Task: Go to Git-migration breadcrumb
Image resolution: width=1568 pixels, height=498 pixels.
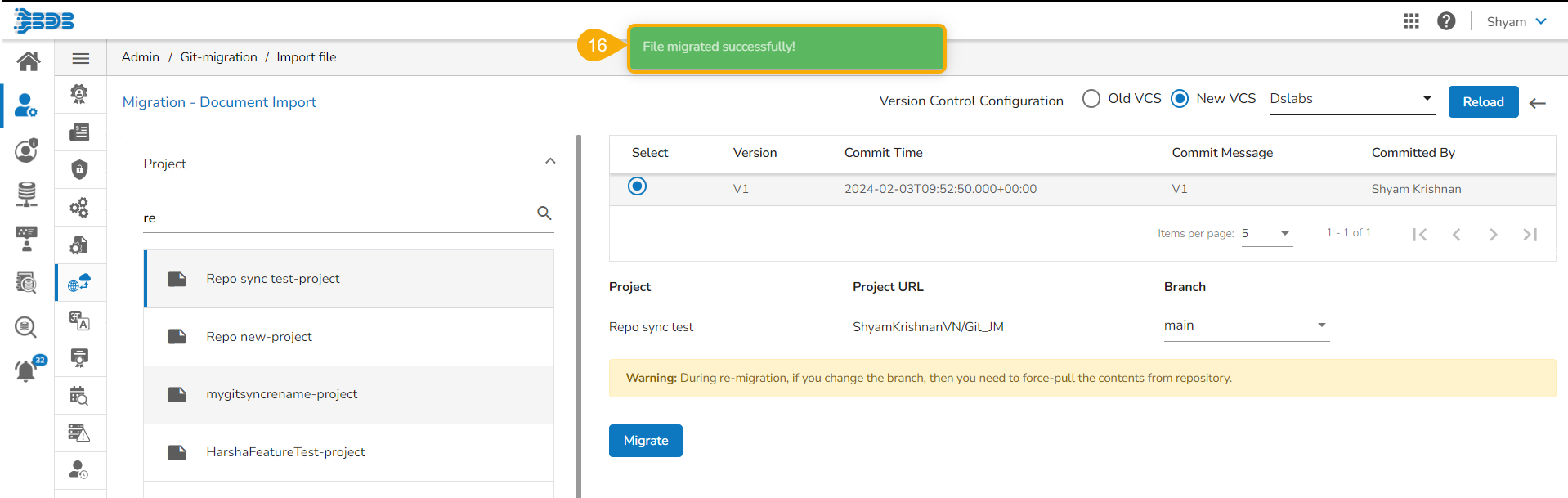Action: (218, 57)
